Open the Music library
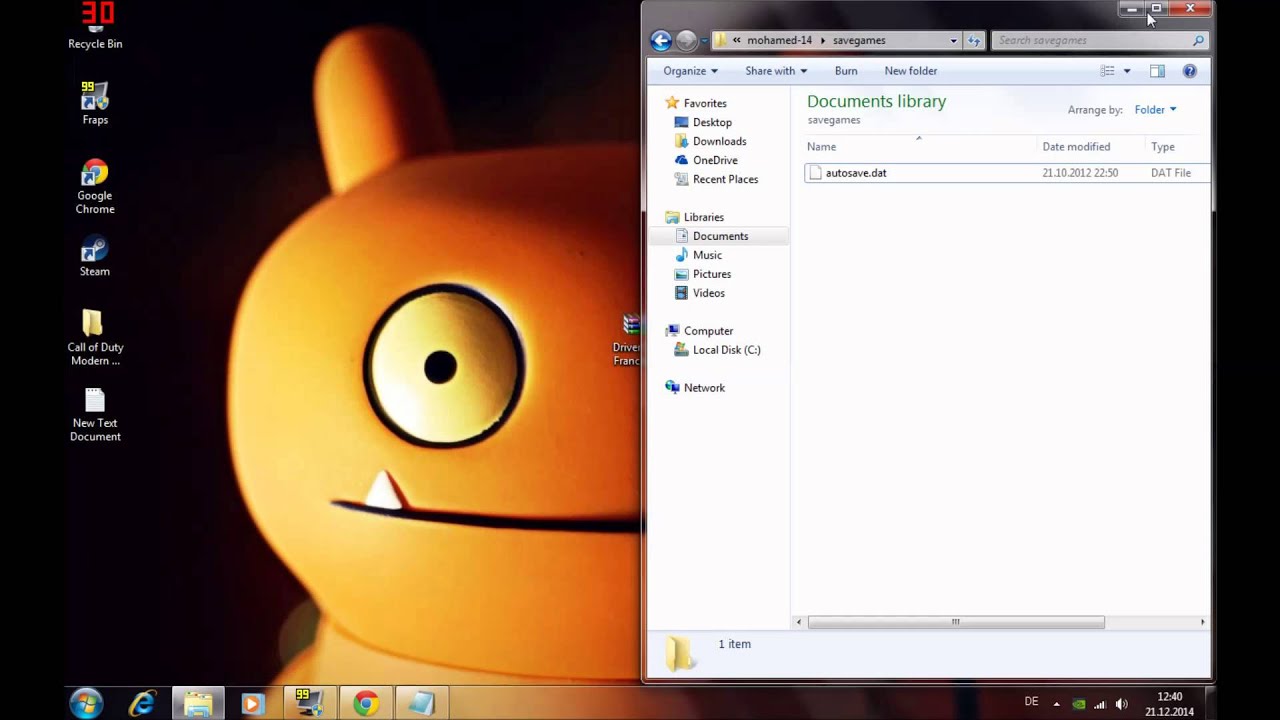 (707, 255)
